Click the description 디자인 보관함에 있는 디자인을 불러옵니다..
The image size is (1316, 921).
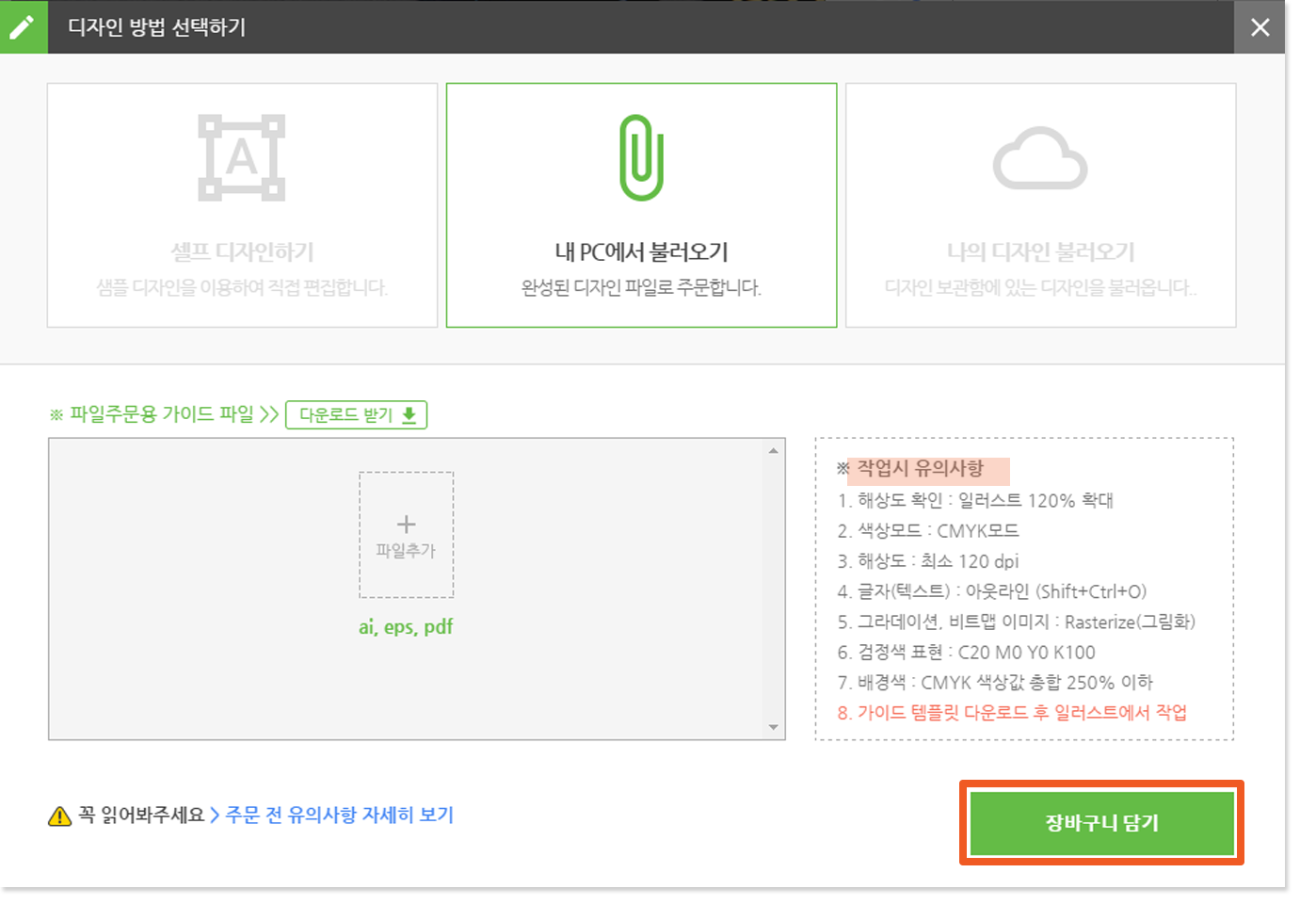(1041, 287)
